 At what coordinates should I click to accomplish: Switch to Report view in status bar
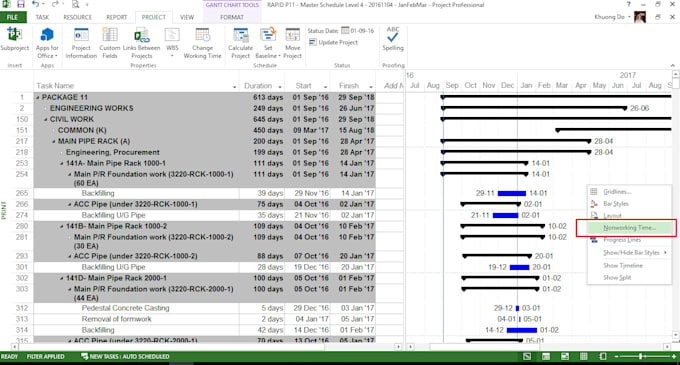[602, 356]
